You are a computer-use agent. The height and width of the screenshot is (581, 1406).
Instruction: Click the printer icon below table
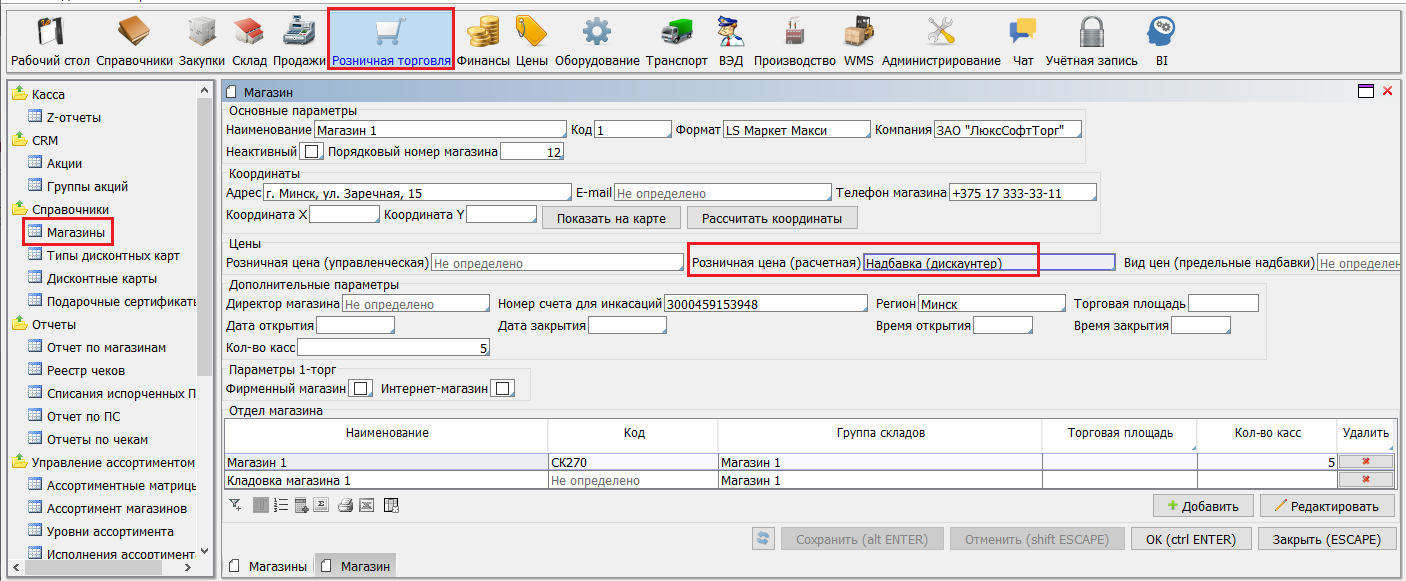tap(345, 505)
